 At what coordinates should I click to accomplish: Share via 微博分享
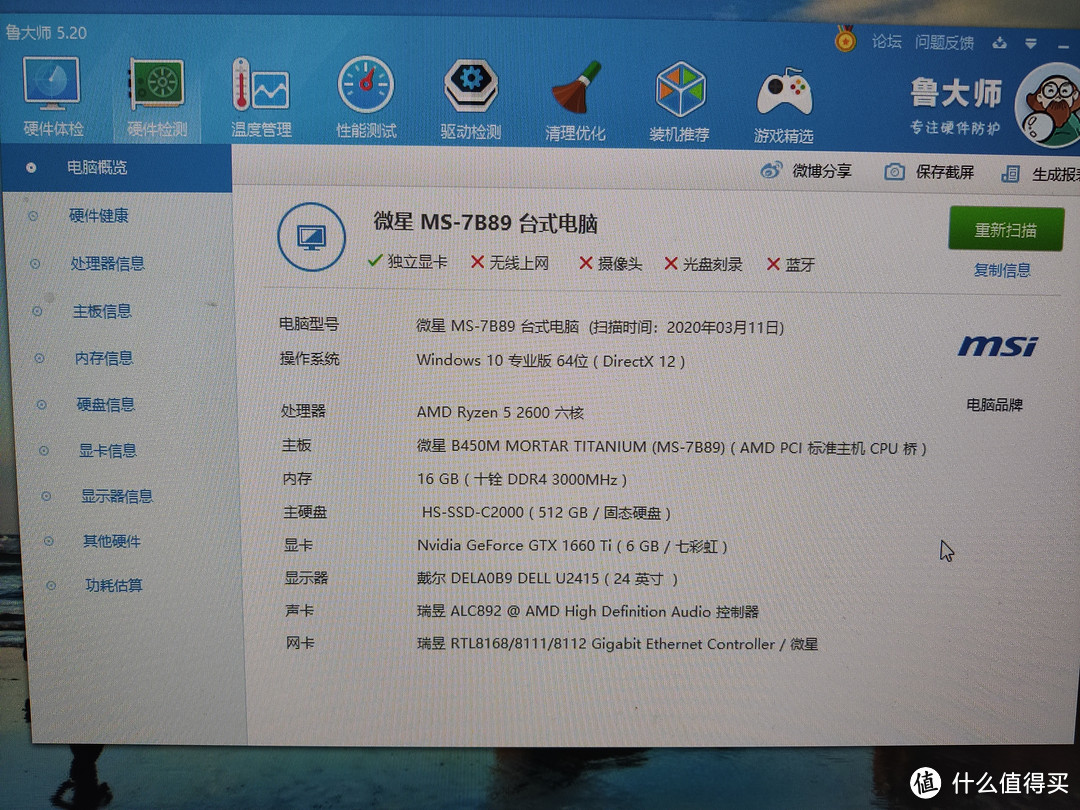pos(806,170)
